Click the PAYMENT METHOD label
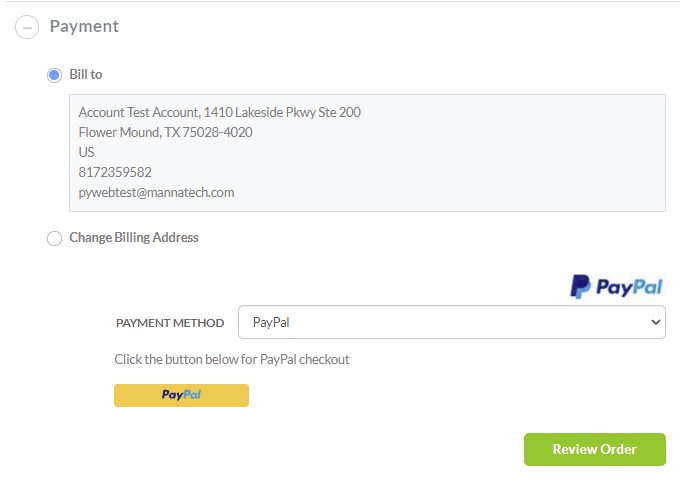The height and width of the screenshot is (486, 694). point(170,323)
